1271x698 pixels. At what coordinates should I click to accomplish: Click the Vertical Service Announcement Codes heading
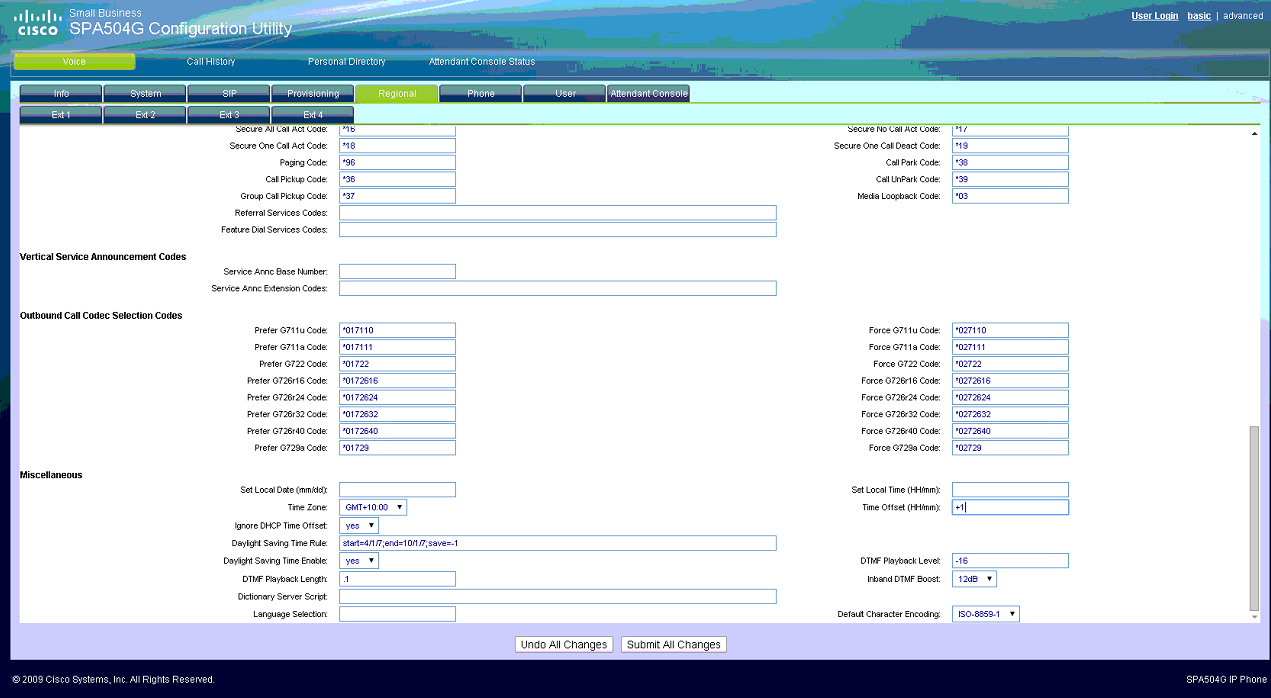(103, 257)
